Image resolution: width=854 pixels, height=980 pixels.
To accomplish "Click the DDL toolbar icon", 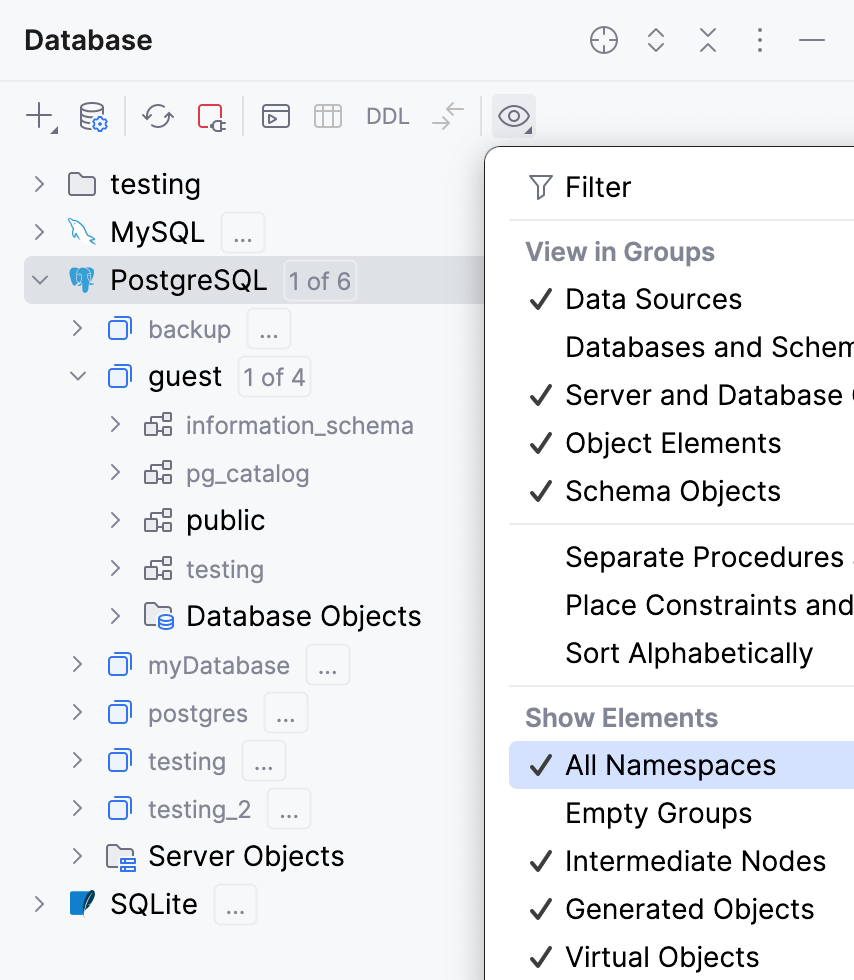I will [387, 116].
